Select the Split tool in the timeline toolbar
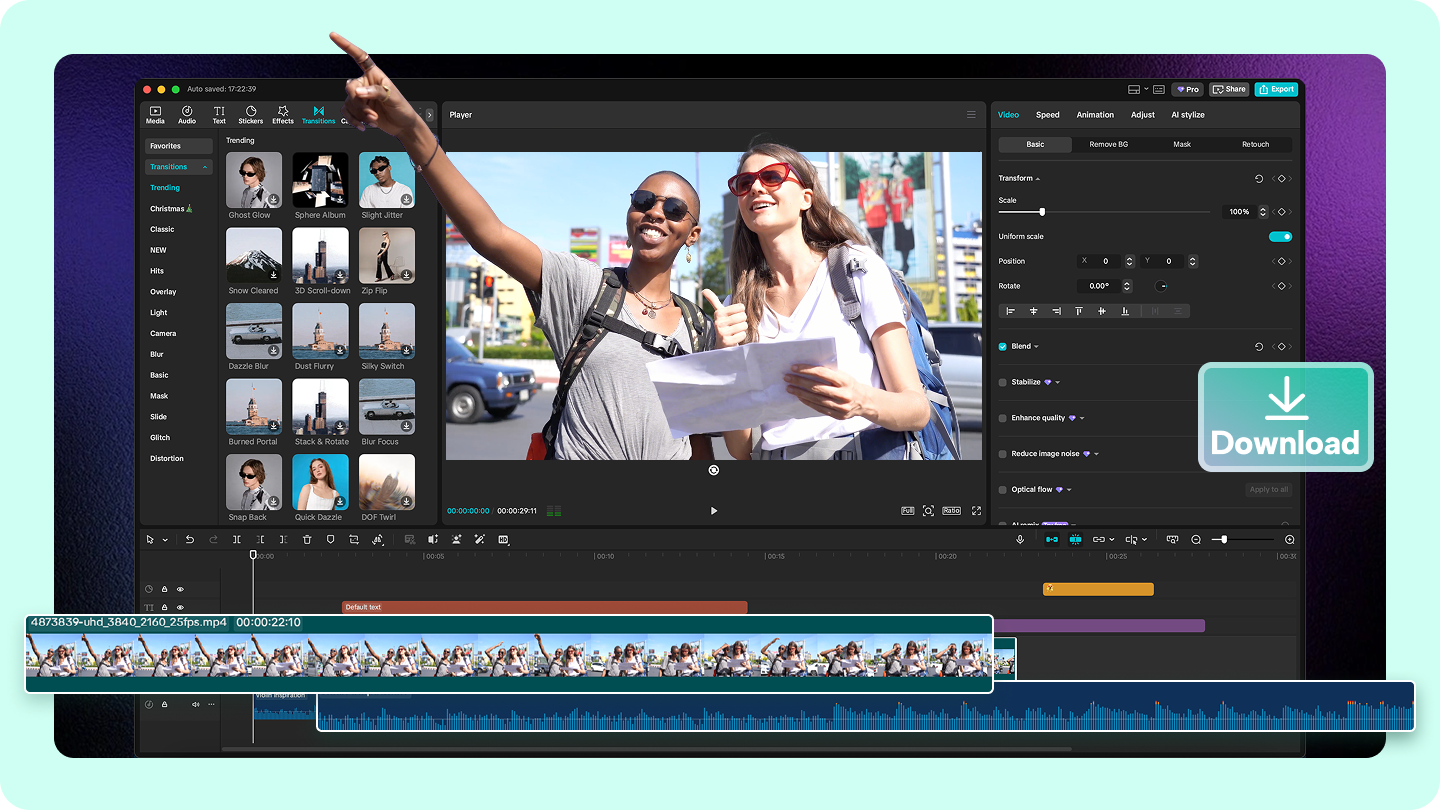This screenshot has width=1440, height=810. click(236, 539)
